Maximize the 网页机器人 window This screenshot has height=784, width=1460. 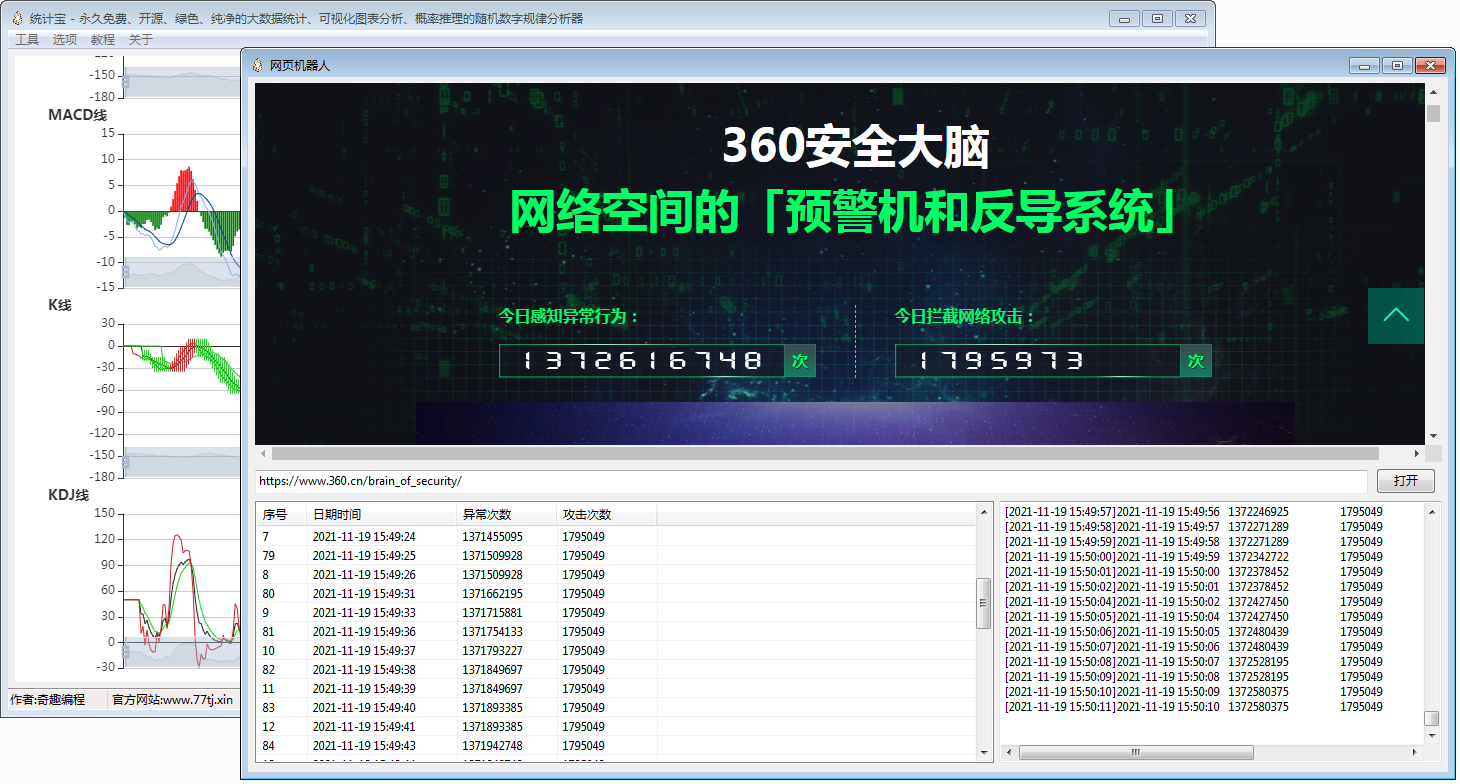1397,66
